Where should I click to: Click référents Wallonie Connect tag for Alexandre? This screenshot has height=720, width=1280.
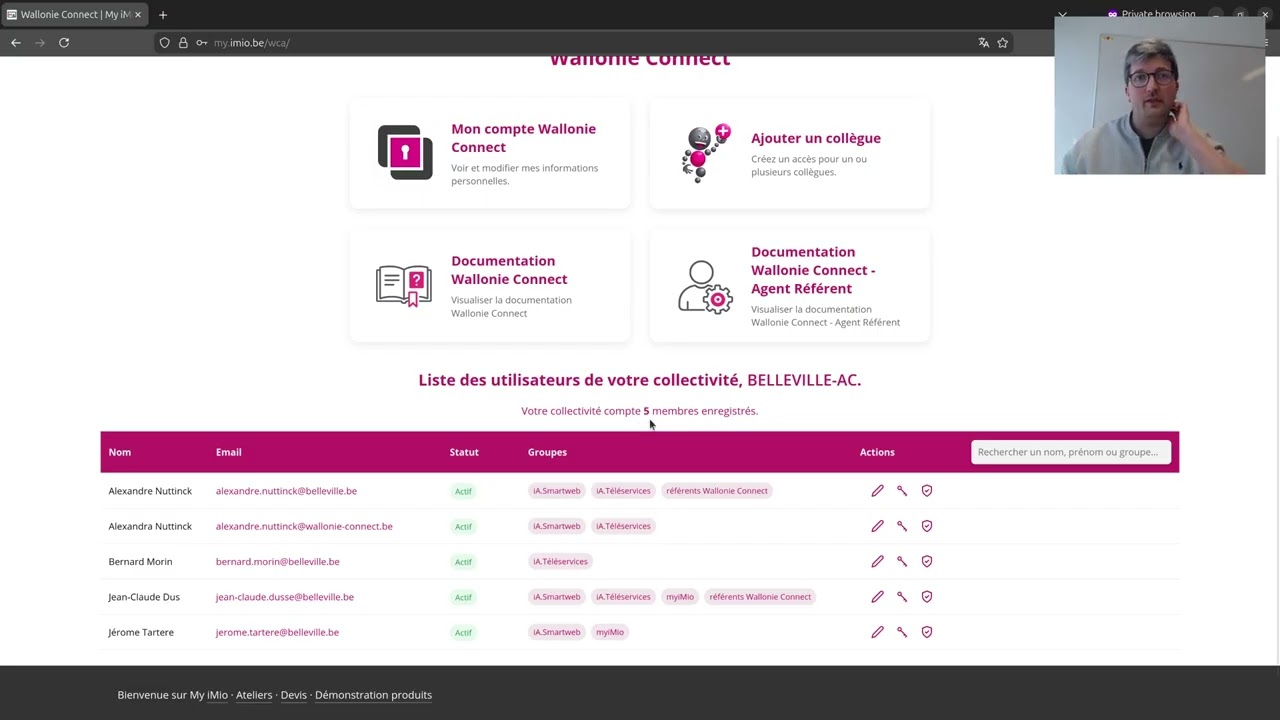pos(717,491)
